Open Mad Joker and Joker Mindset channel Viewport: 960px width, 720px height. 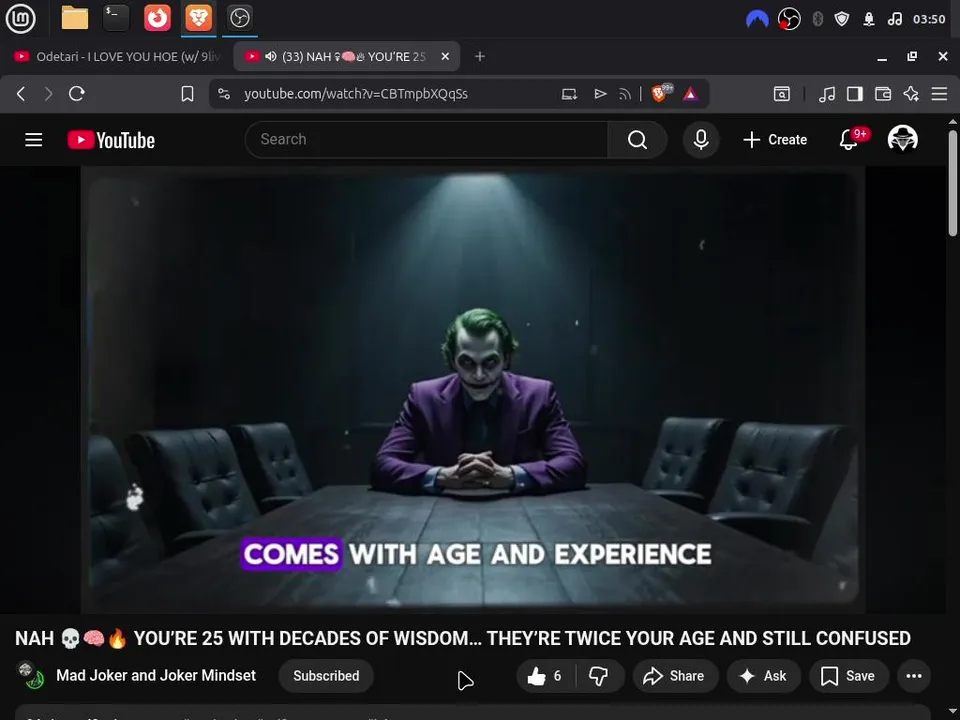coord(156,675)
